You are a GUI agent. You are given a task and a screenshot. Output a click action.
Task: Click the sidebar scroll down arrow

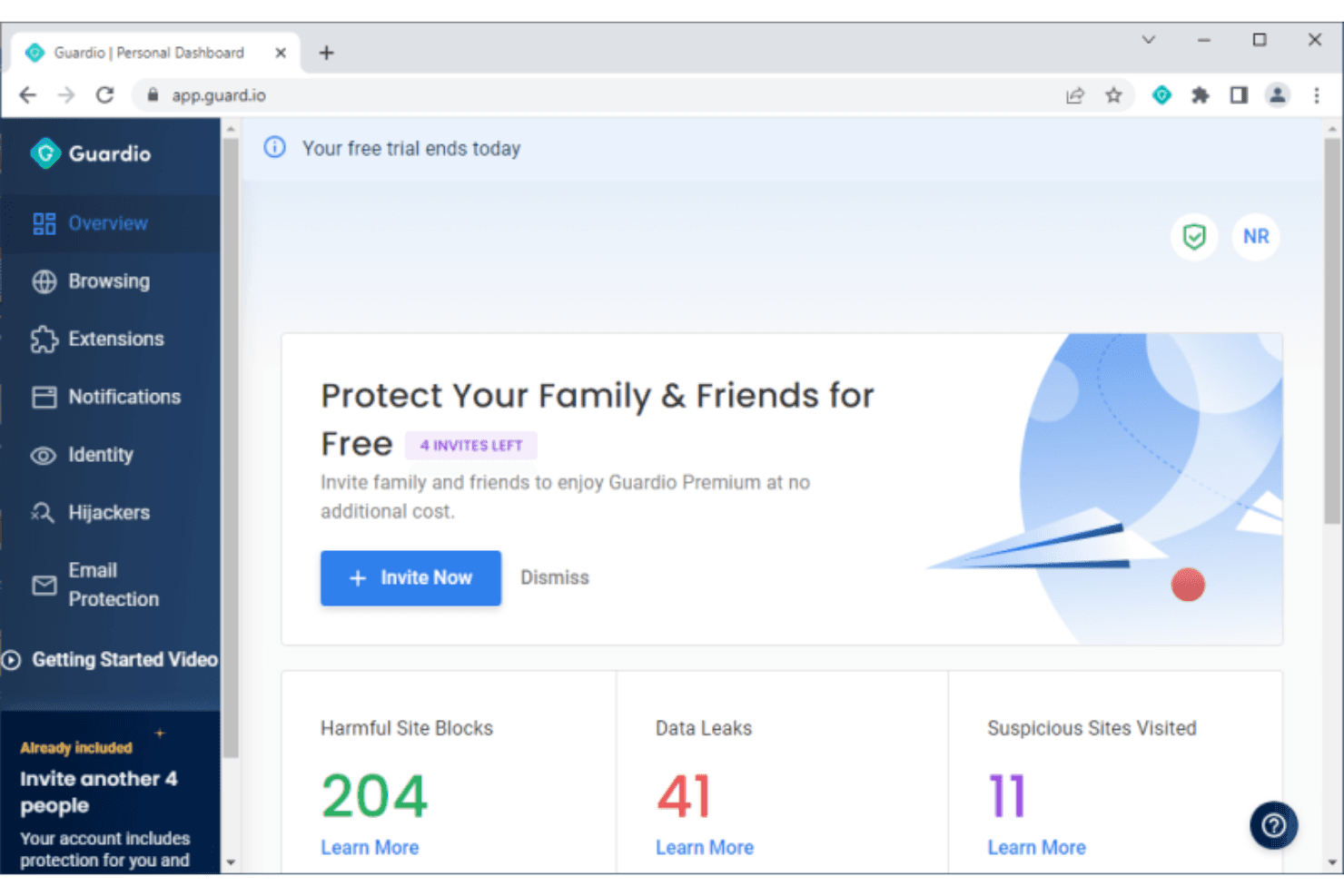tap(231, 862)
